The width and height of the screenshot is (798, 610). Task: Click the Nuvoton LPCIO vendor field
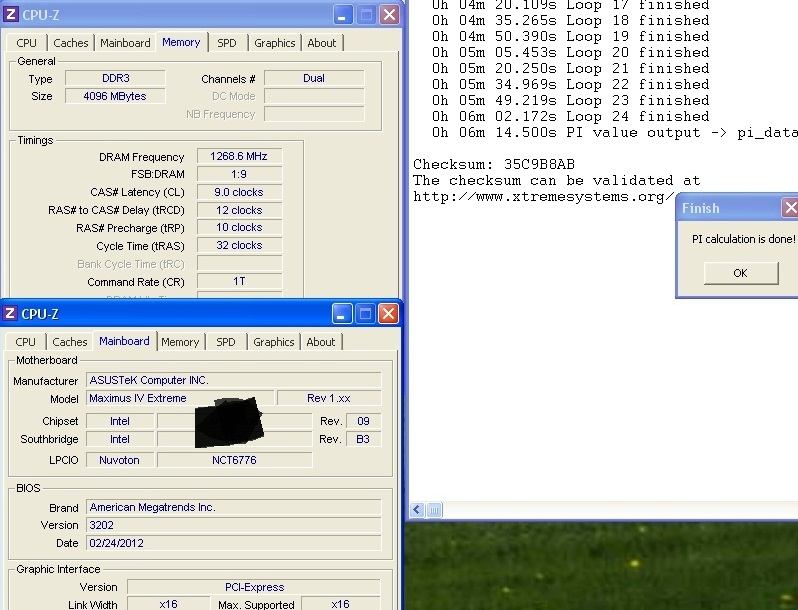(x=120, y=460)
